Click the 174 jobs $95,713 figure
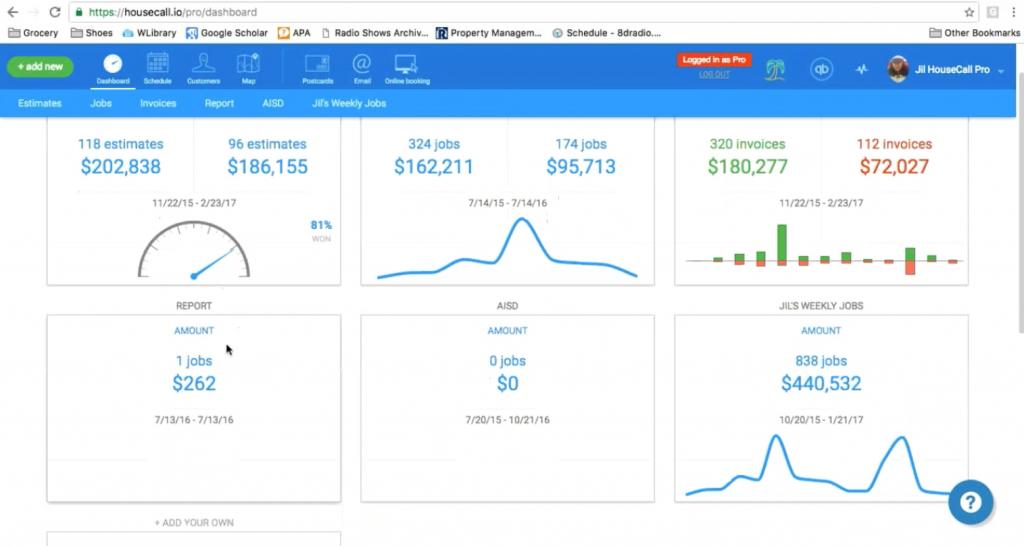Image resolution: width=1024 pixels, height=546 pixels. click(x=581, y=157)
